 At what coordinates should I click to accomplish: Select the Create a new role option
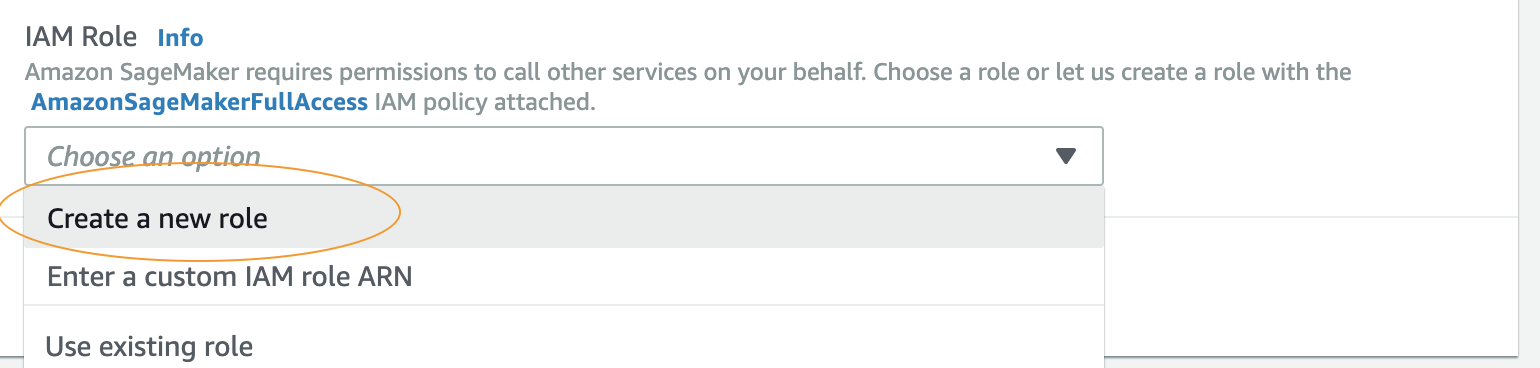click(x=564, y=218)
